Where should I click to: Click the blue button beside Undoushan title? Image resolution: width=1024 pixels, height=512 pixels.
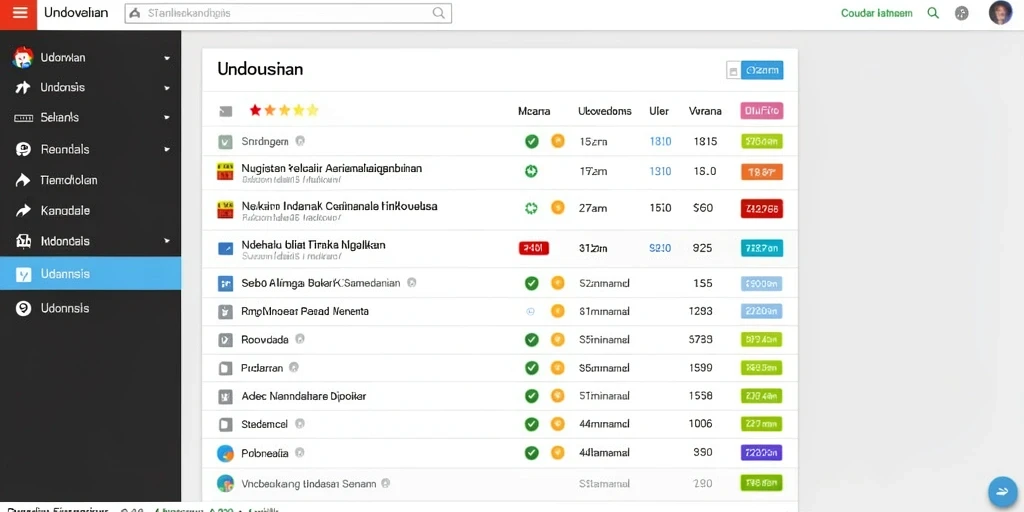[761, 71]
